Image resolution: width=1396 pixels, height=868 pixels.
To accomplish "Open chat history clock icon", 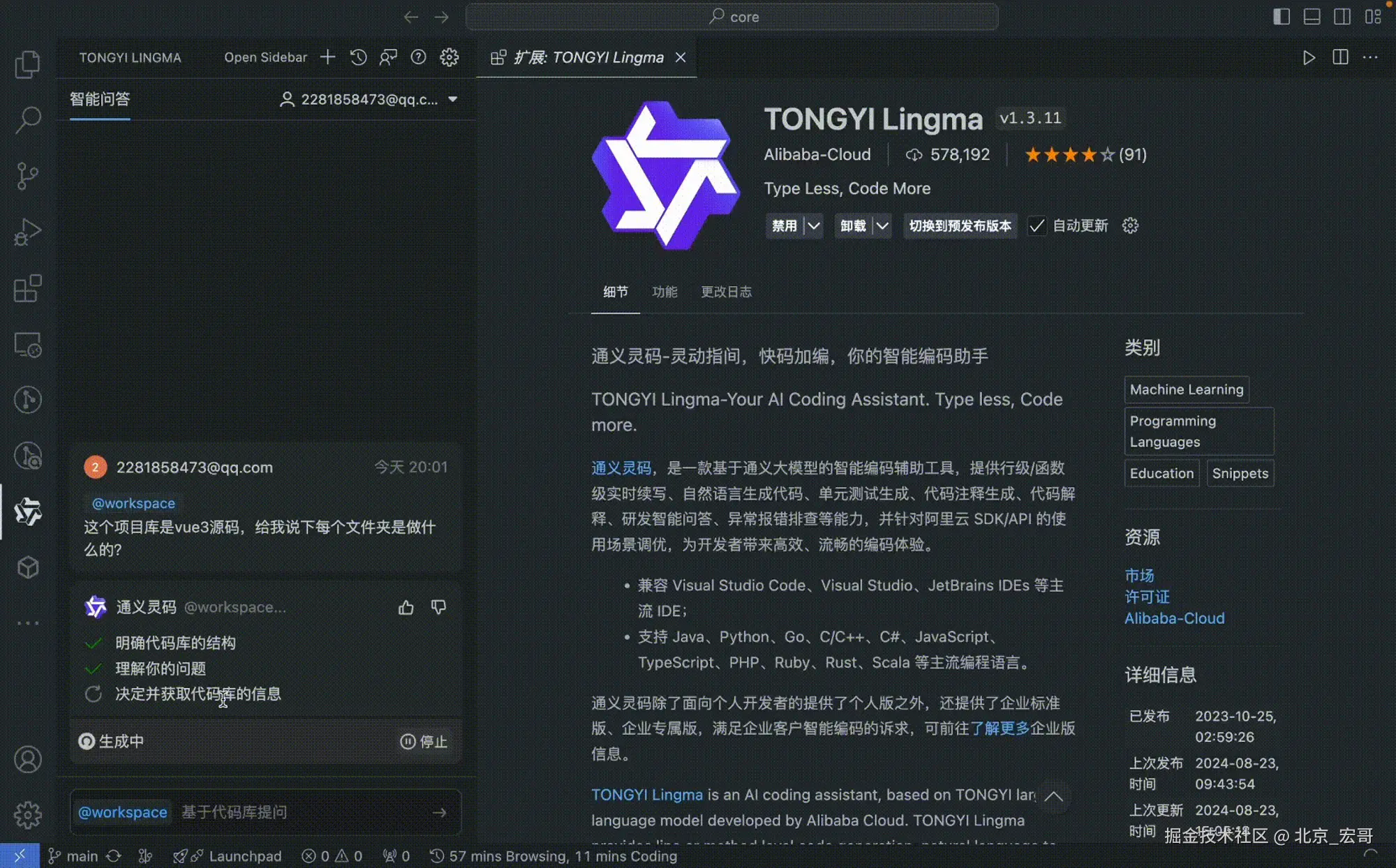I will (x=358, y=57).
